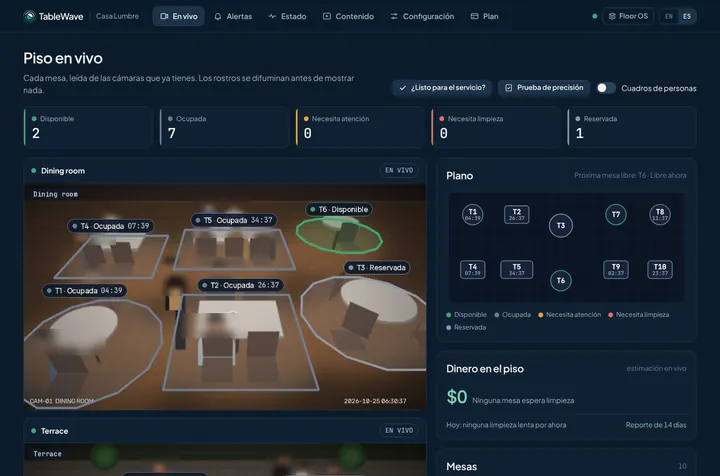Screen dimensions: 720x476
Task: Click the T2 · Ocupada 26:37 label
Action: [241, 285]
